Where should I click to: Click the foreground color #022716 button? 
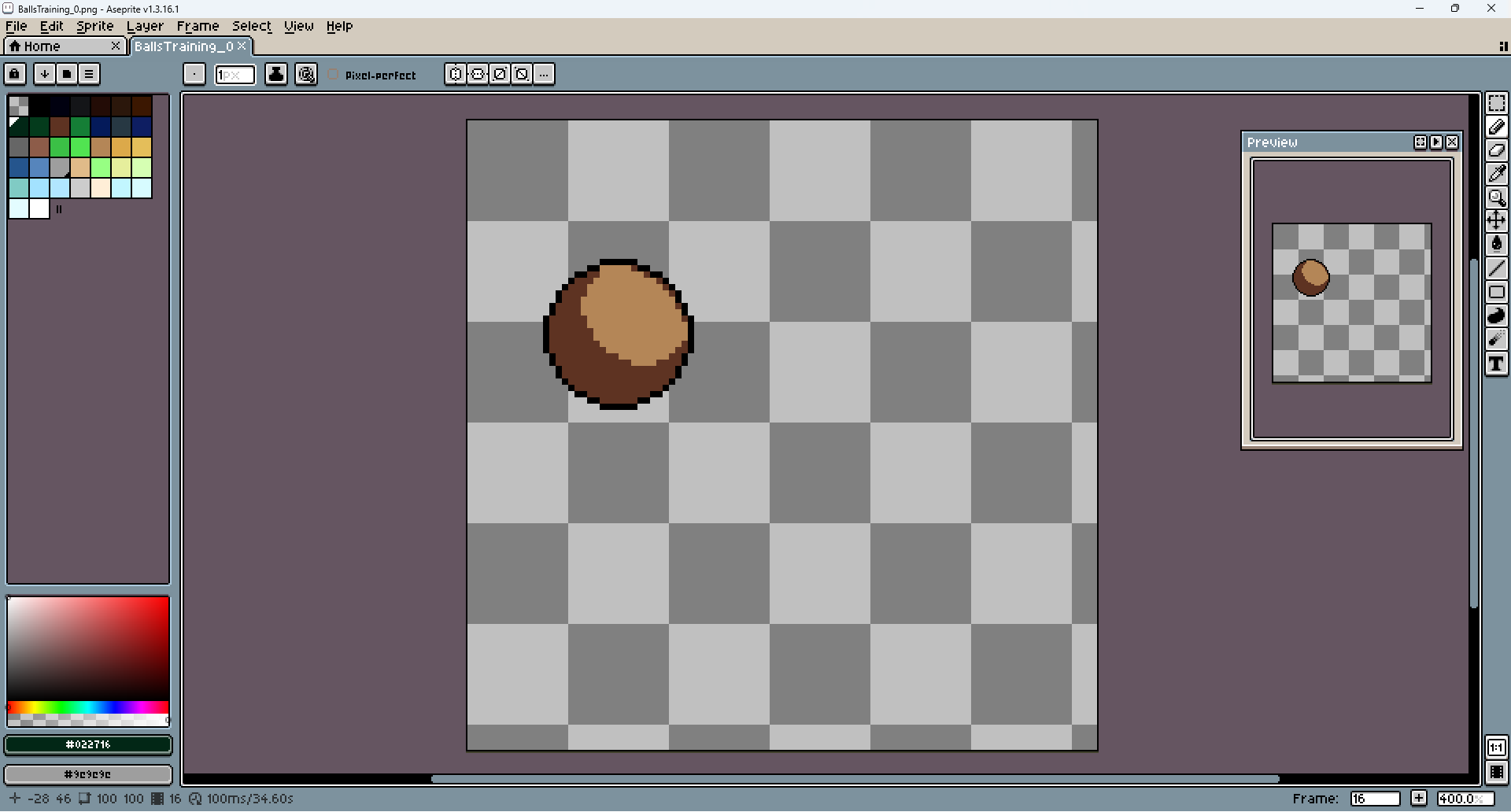[88, 744]
